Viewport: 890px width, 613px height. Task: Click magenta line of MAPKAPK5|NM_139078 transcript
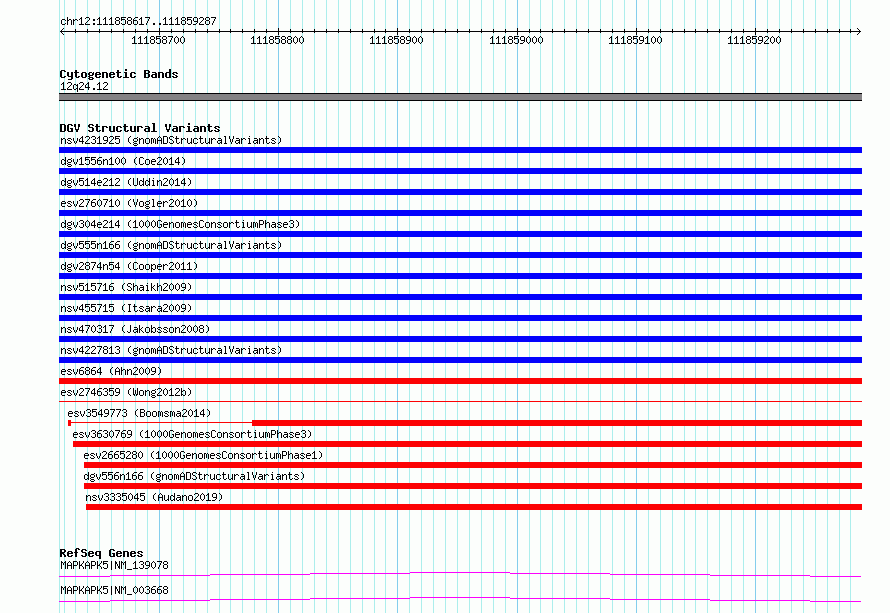460,574
